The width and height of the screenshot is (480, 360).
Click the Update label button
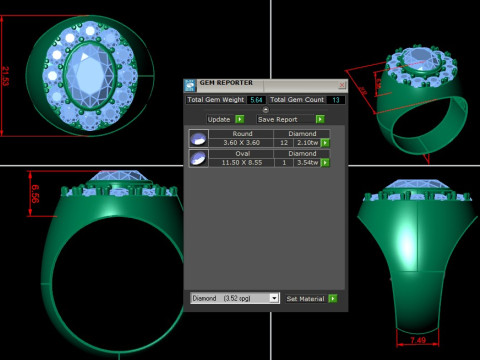coord(219,119)
